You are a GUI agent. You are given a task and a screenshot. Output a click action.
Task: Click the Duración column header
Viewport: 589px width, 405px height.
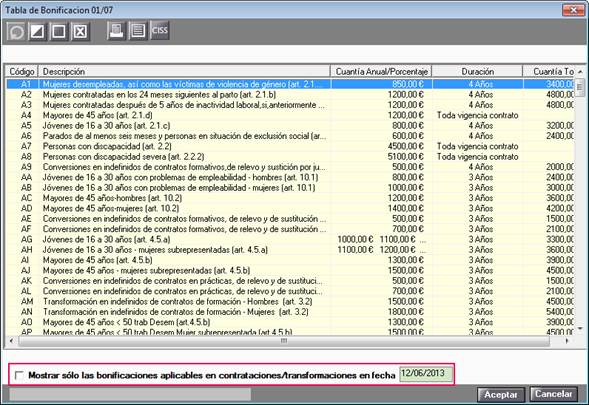click(x=477, y=71)
